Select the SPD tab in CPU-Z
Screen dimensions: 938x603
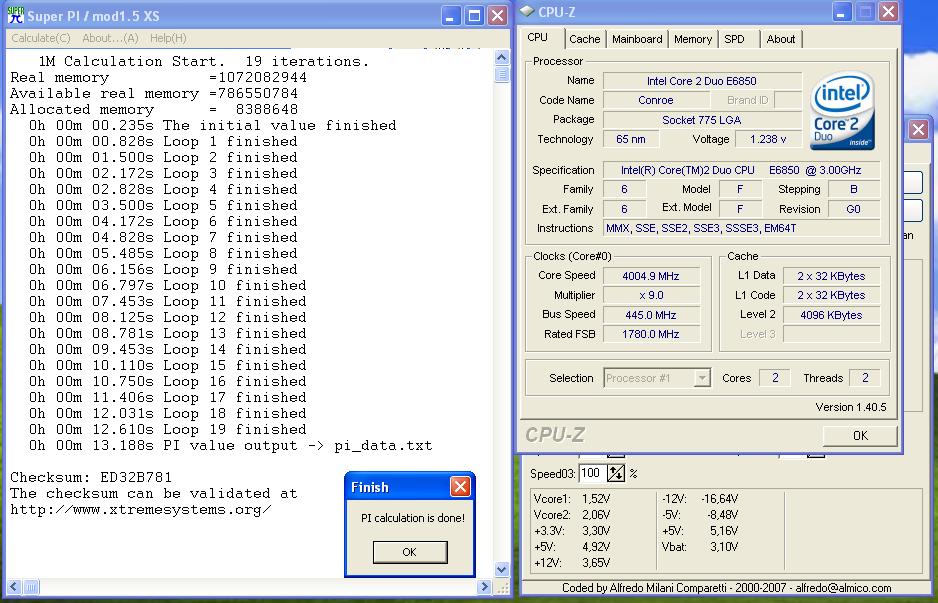click(x=735, y=39)
